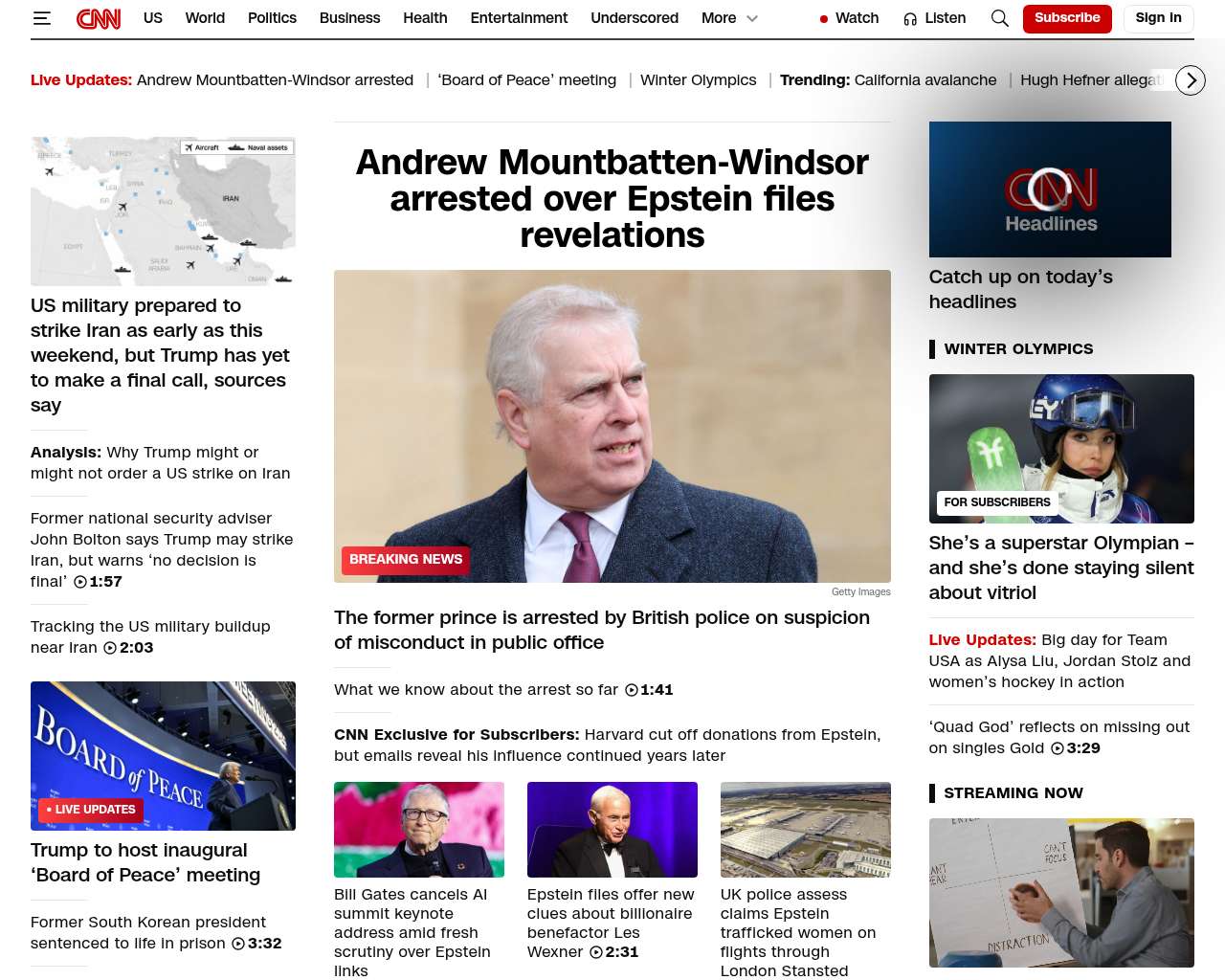Screen dimensions: 1225x980
Task: Advance the trending ticker with right arrow
Action: click(1191, 80)
